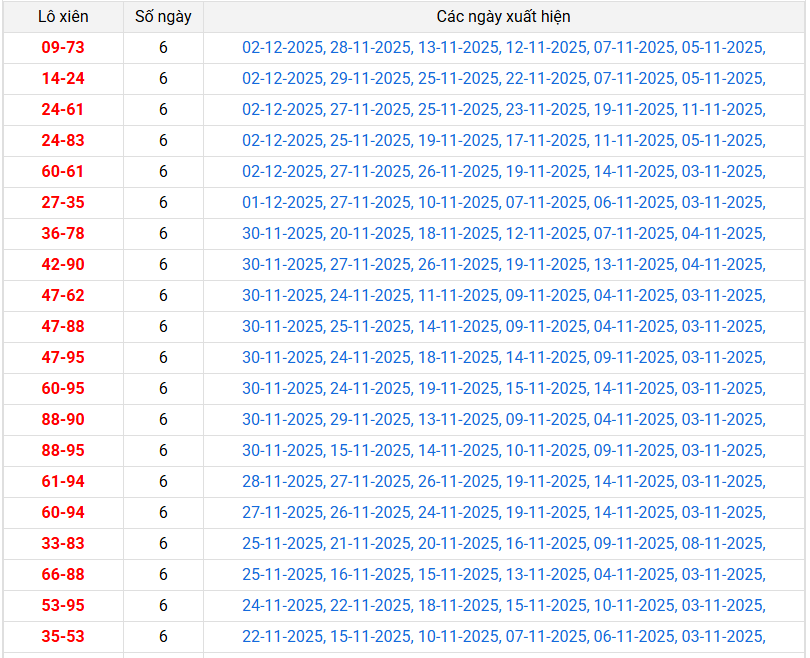Open date 28-11-2025 in the 09-73 row
This screenshot has height=658, width=810.
tap(370, 47)
